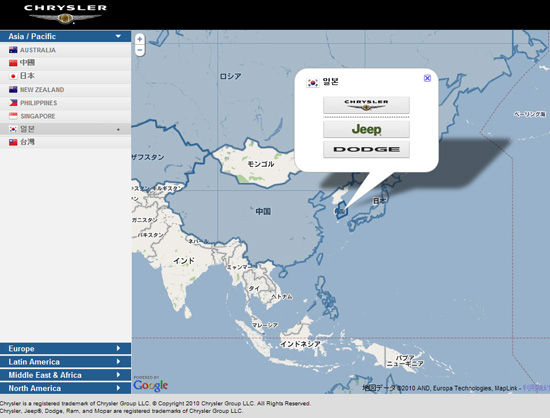Click the Singapore flag icon
The width and height of the screenshot is (550, 418).
tap(13, 116)
